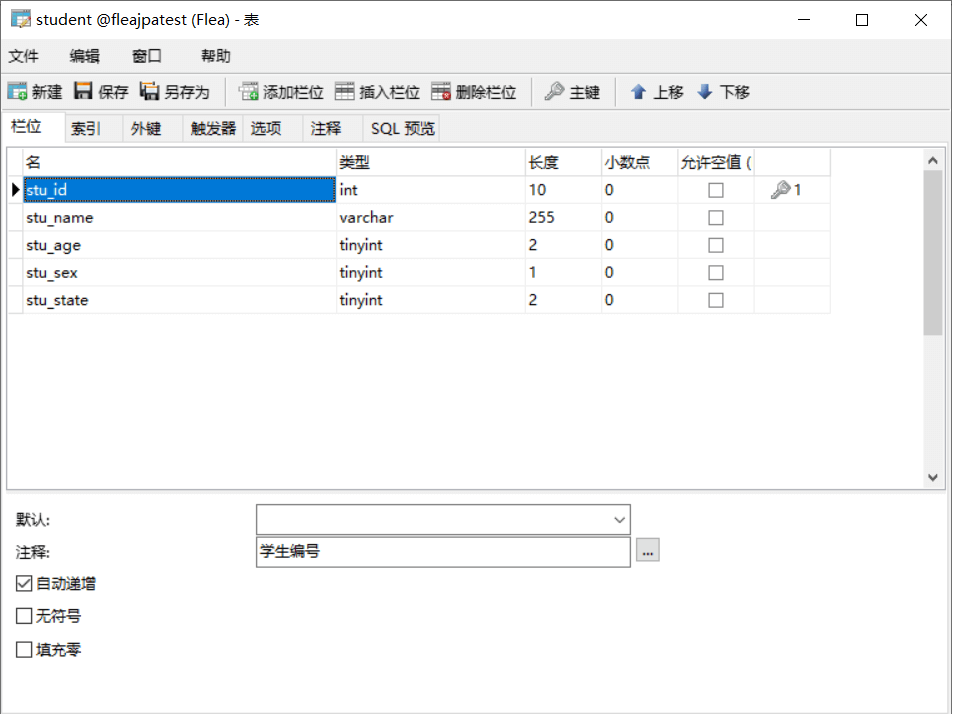
Task: Click the scrollbar down arrow in field list
Action: [x=933, y=478]
